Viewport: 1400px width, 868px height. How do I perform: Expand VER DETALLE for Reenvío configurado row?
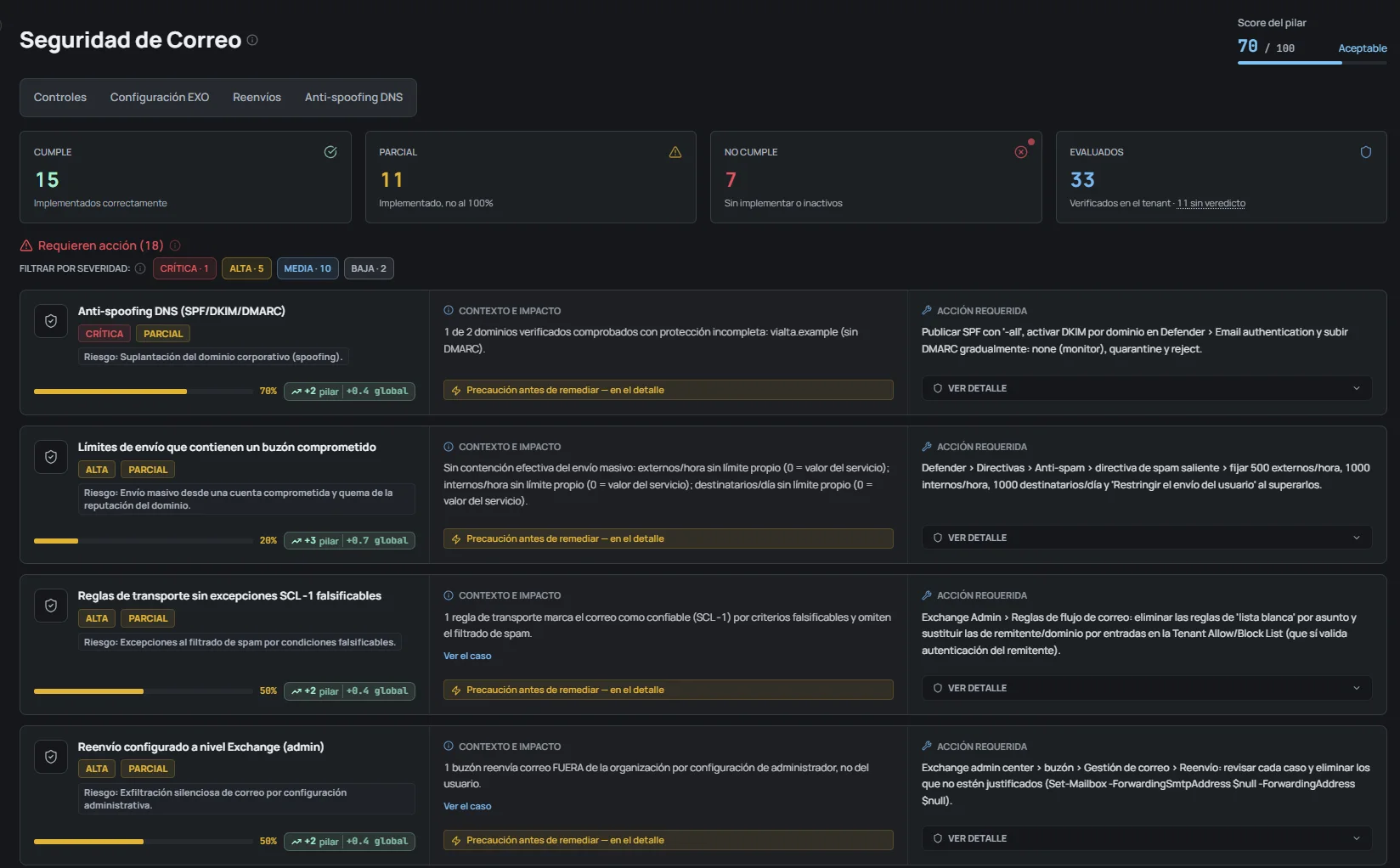(1147, 838)
